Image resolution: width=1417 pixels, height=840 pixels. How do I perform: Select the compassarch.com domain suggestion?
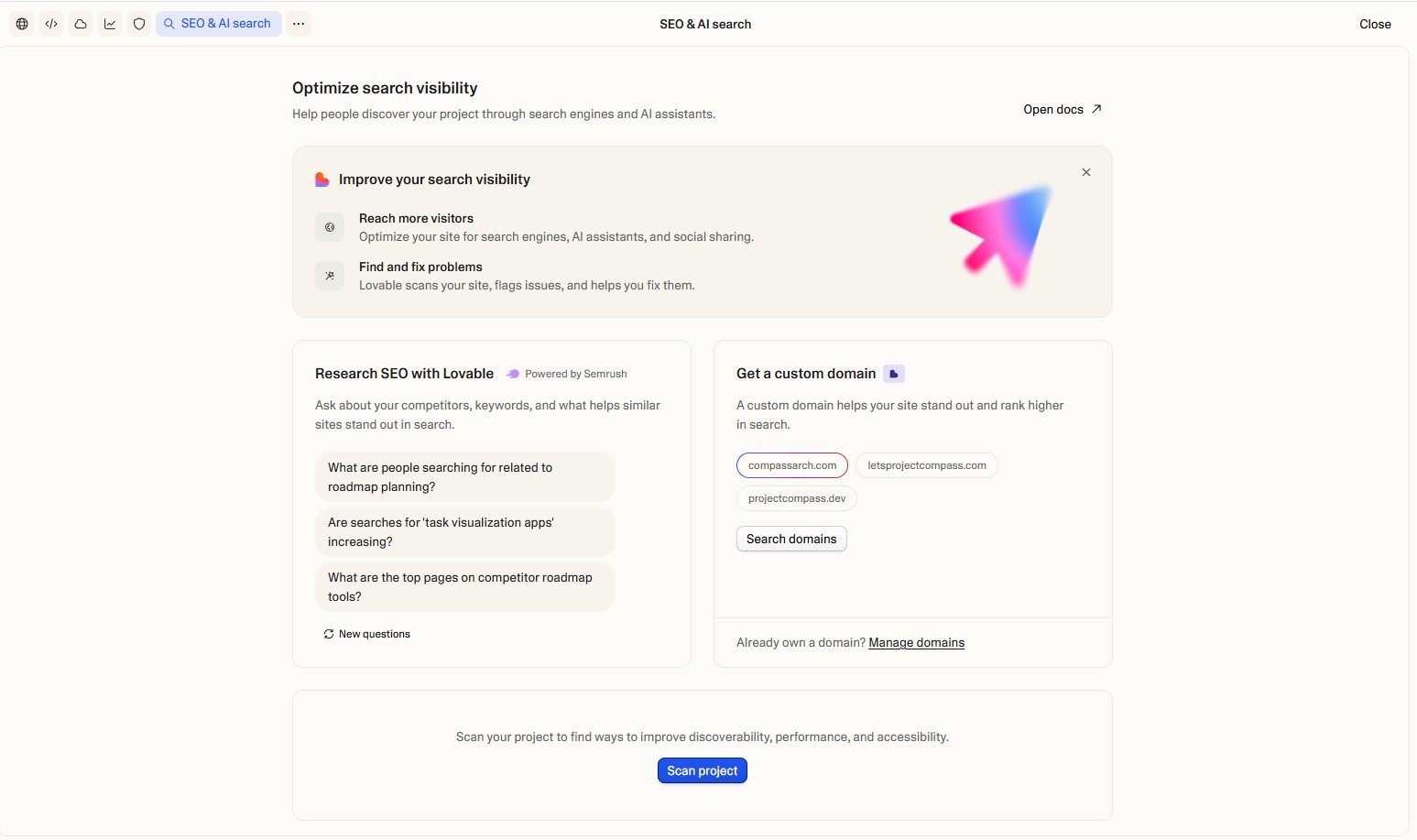[792, 465]
